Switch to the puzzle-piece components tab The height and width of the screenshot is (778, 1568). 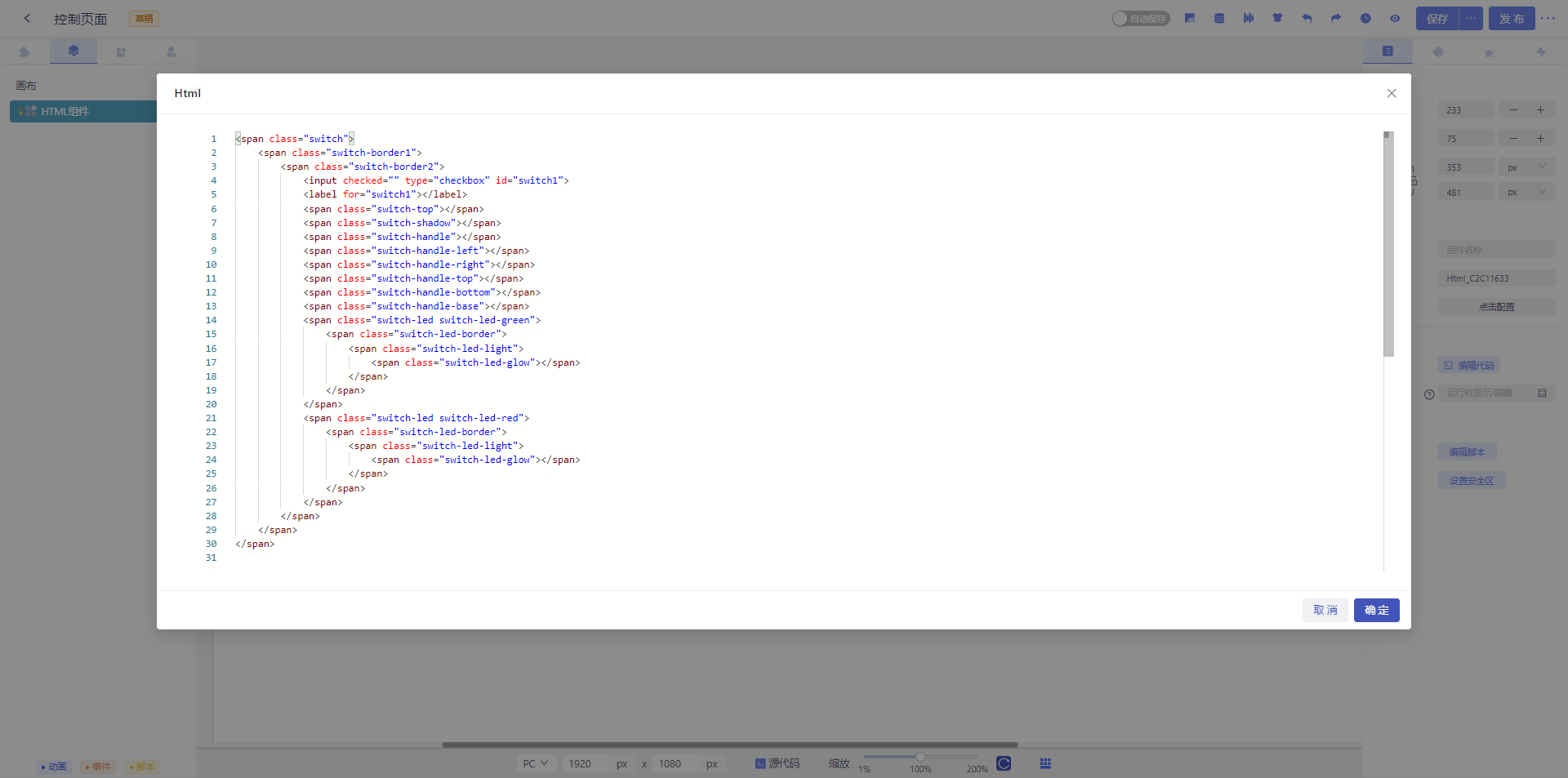[24, 51]
